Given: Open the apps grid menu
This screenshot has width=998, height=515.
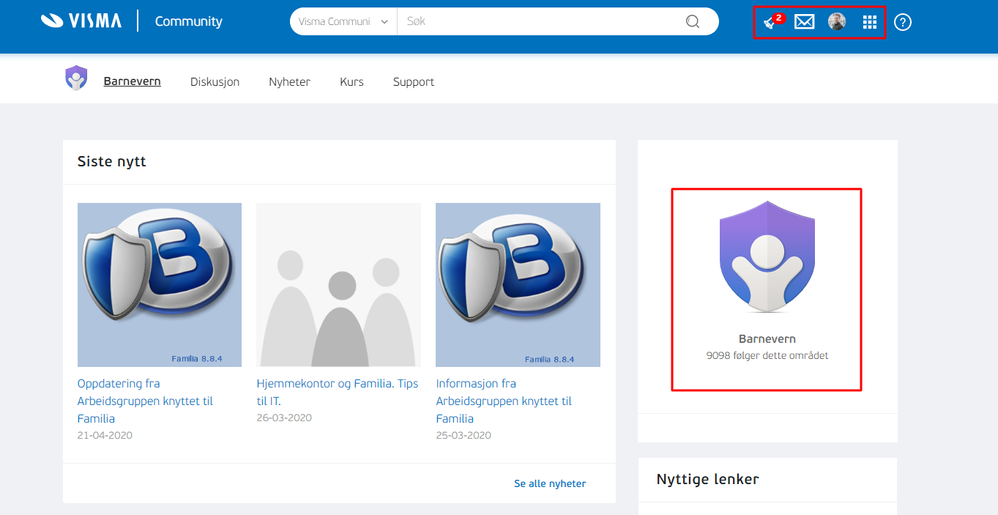Looking at the screenshot, I should [869, 22].
